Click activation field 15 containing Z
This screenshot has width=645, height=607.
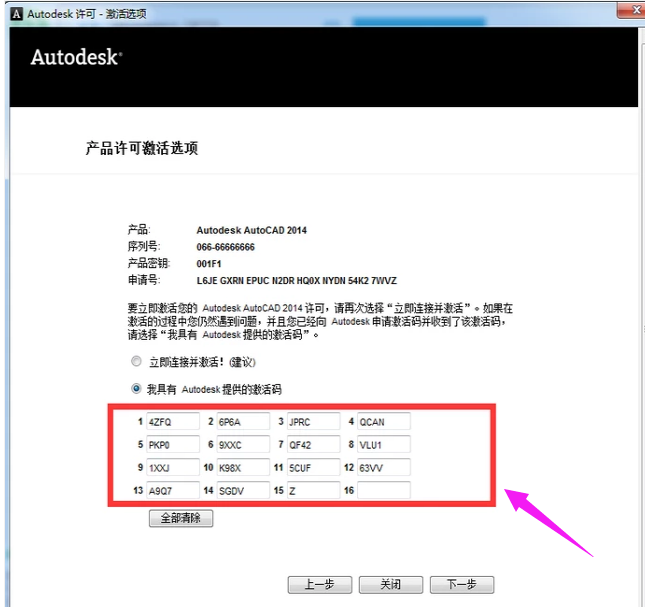[313, 491]
